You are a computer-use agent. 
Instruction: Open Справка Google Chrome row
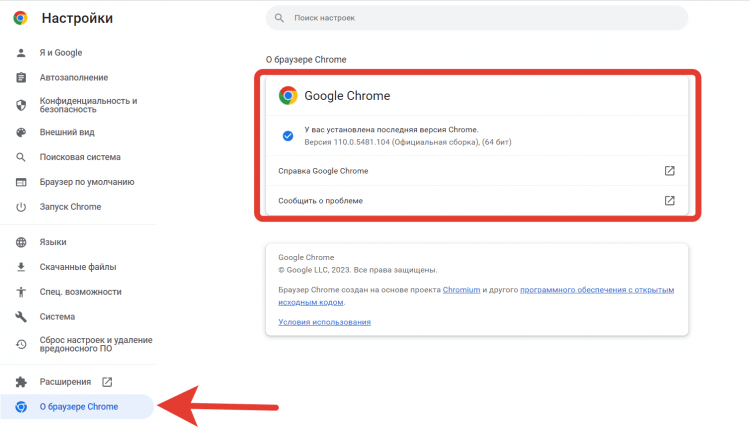(477, 171)
